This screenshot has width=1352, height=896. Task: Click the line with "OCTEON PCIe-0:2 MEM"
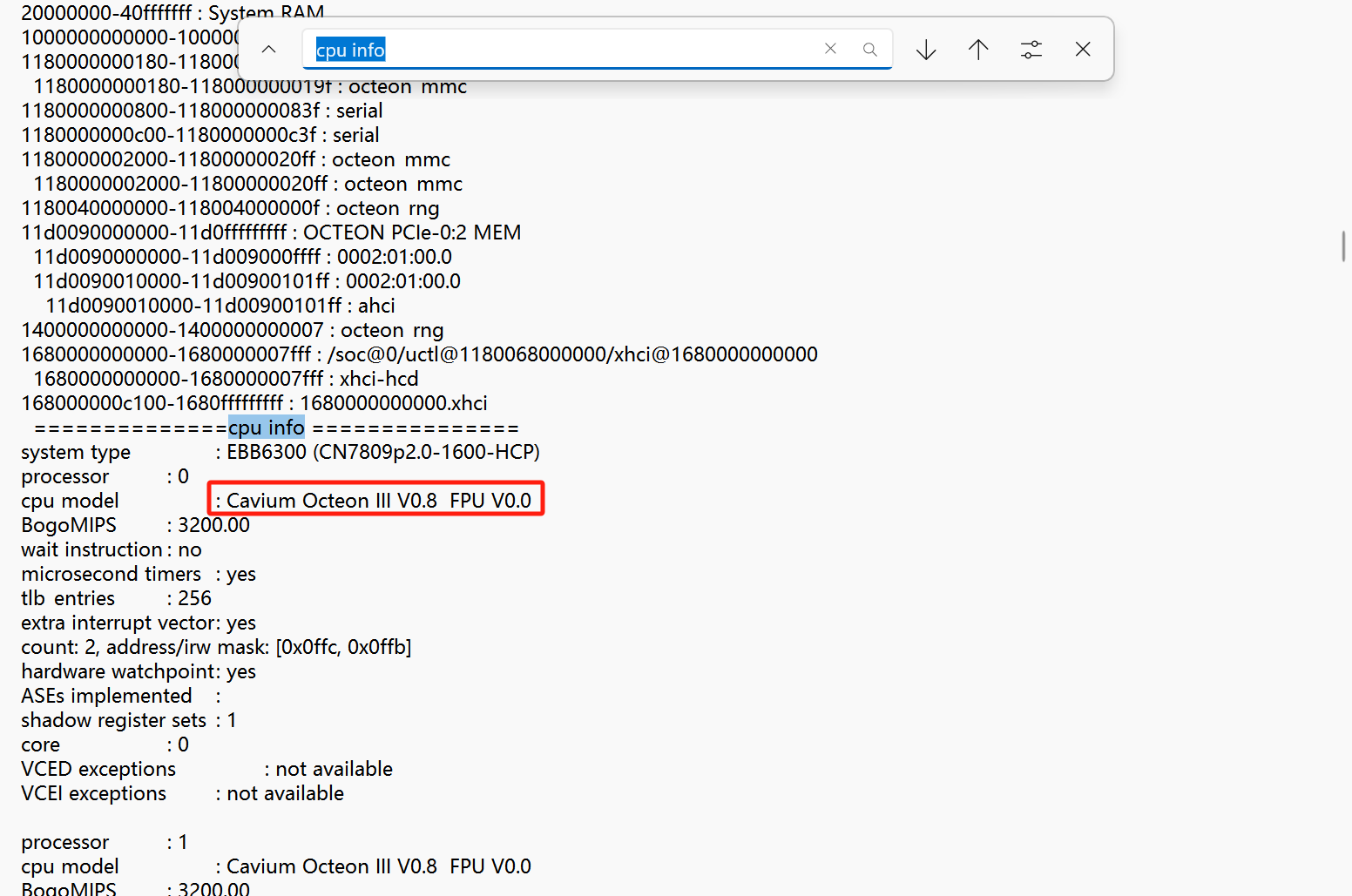(x=271, y=232)
